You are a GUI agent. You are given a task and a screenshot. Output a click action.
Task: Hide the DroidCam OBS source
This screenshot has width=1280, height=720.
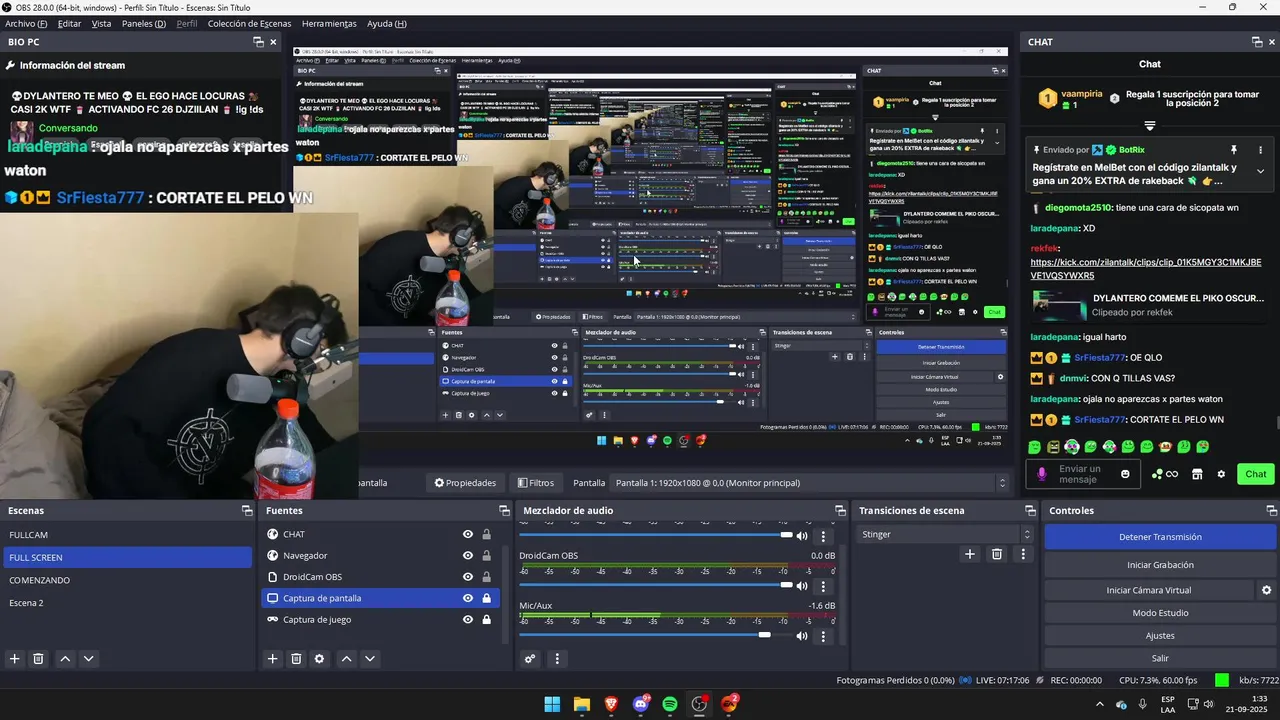[467, 577]
